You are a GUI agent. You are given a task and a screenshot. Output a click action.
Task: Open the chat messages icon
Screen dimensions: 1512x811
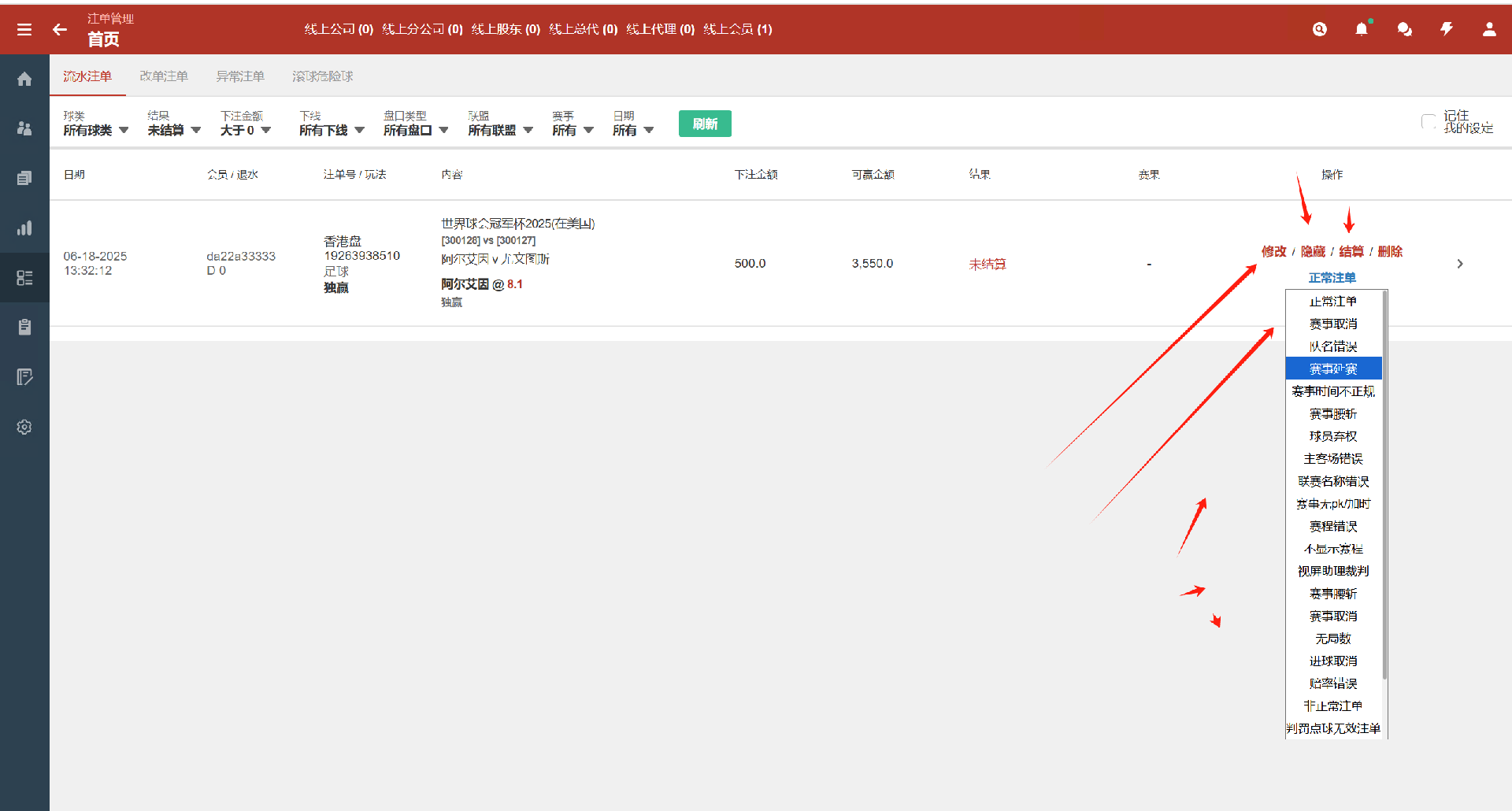click(x=1404, y=30)
